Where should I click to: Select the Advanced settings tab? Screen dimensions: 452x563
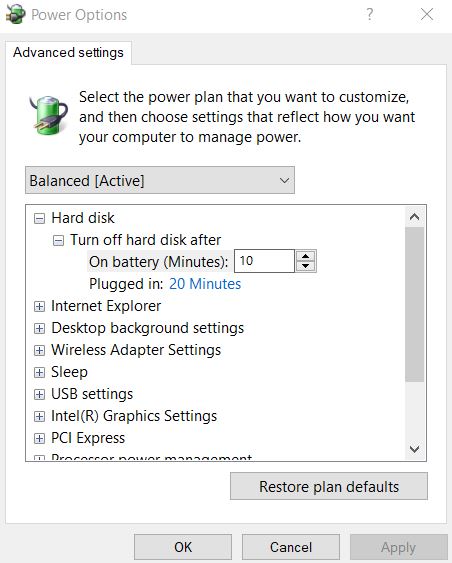[x=68, y=53]
